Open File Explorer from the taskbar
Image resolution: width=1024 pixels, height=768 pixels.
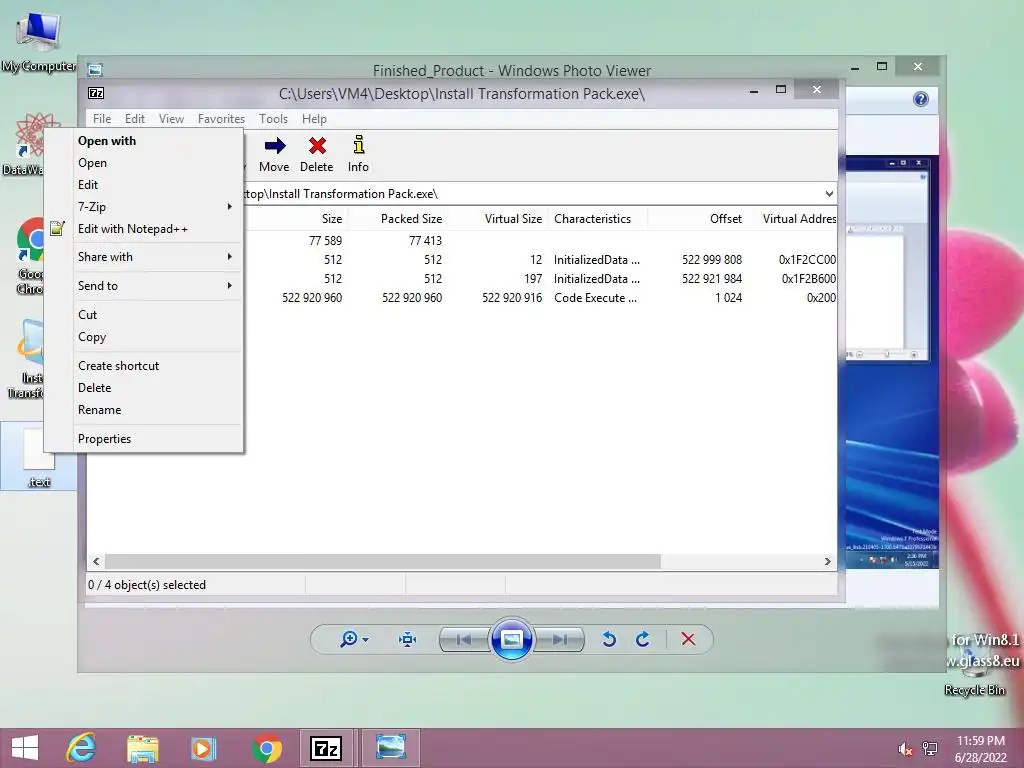coord(142,748)
